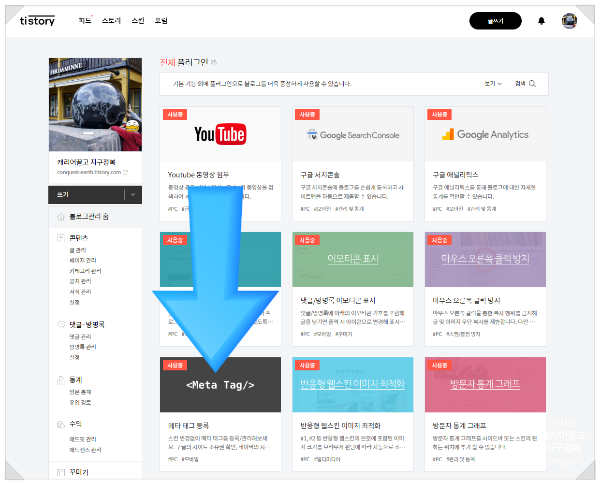Select the <Meta Tag/> plugin thumbnail

(220, 385)
